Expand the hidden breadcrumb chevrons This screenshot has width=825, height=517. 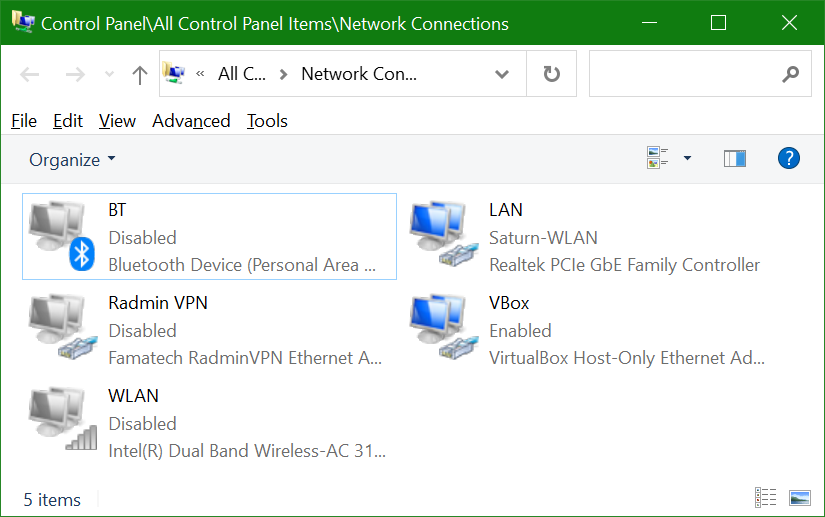pyautogui.click(x=200, y=74)
